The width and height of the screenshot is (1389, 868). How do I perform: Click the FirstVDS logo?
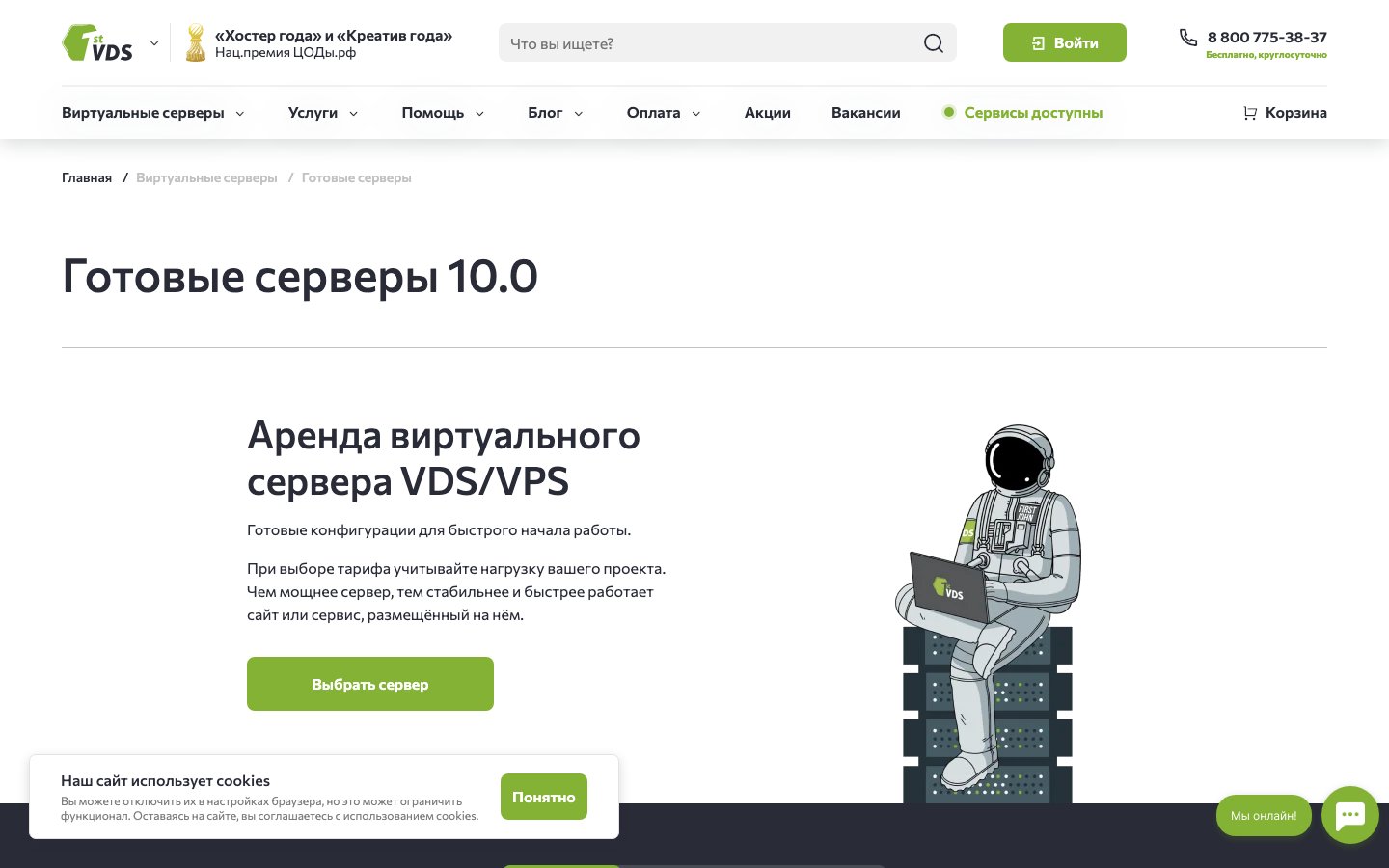[97, 42]
